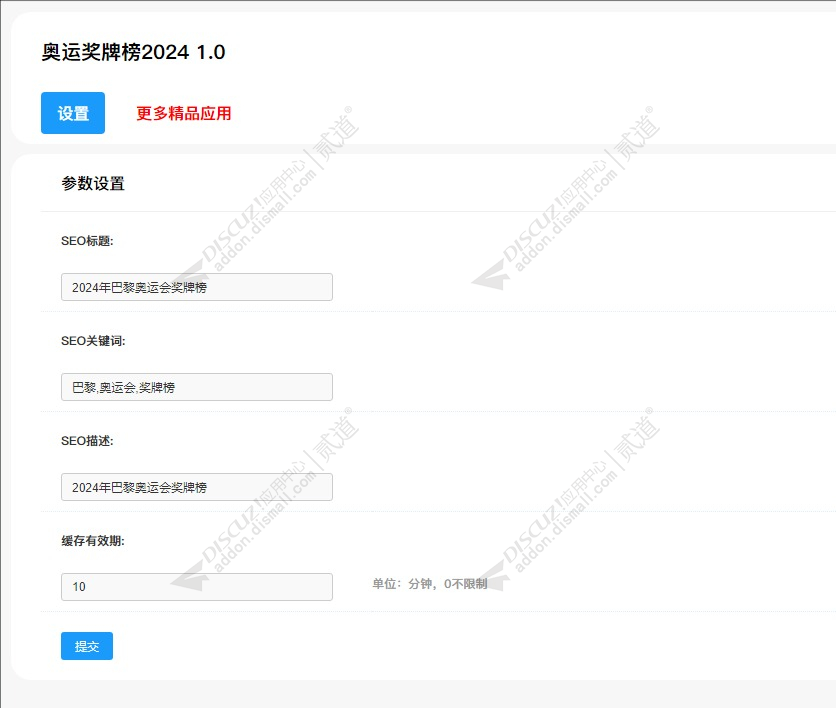Open the 更多精品应用 link
Image resolution: width=836 pixels, height=708 pixels.
[x=183, y=113]
